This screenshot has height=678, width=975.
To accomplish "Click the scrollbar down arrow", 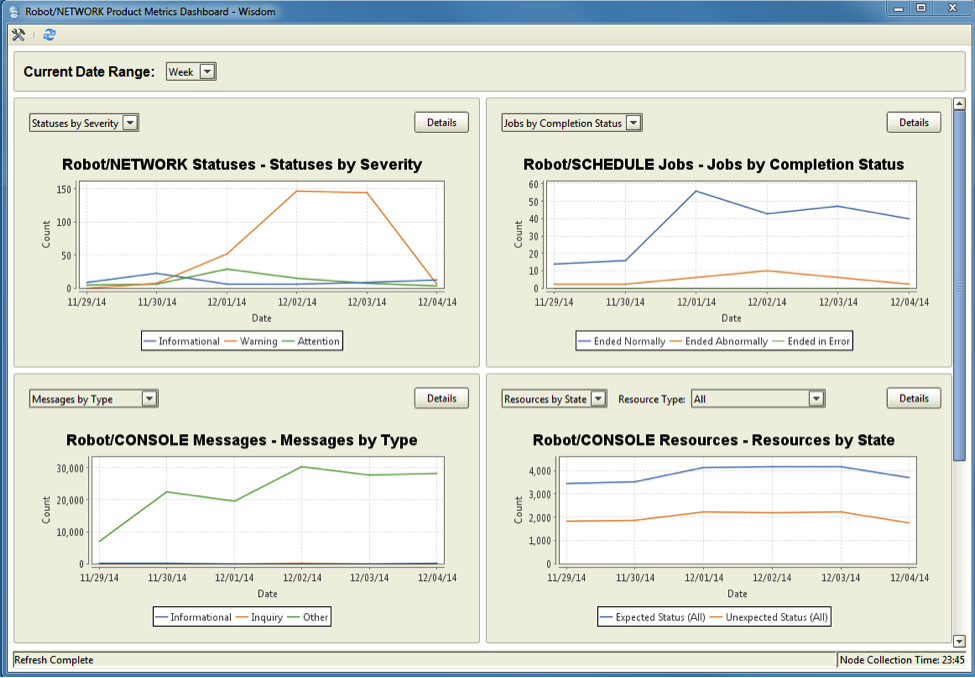I will 959,641.
